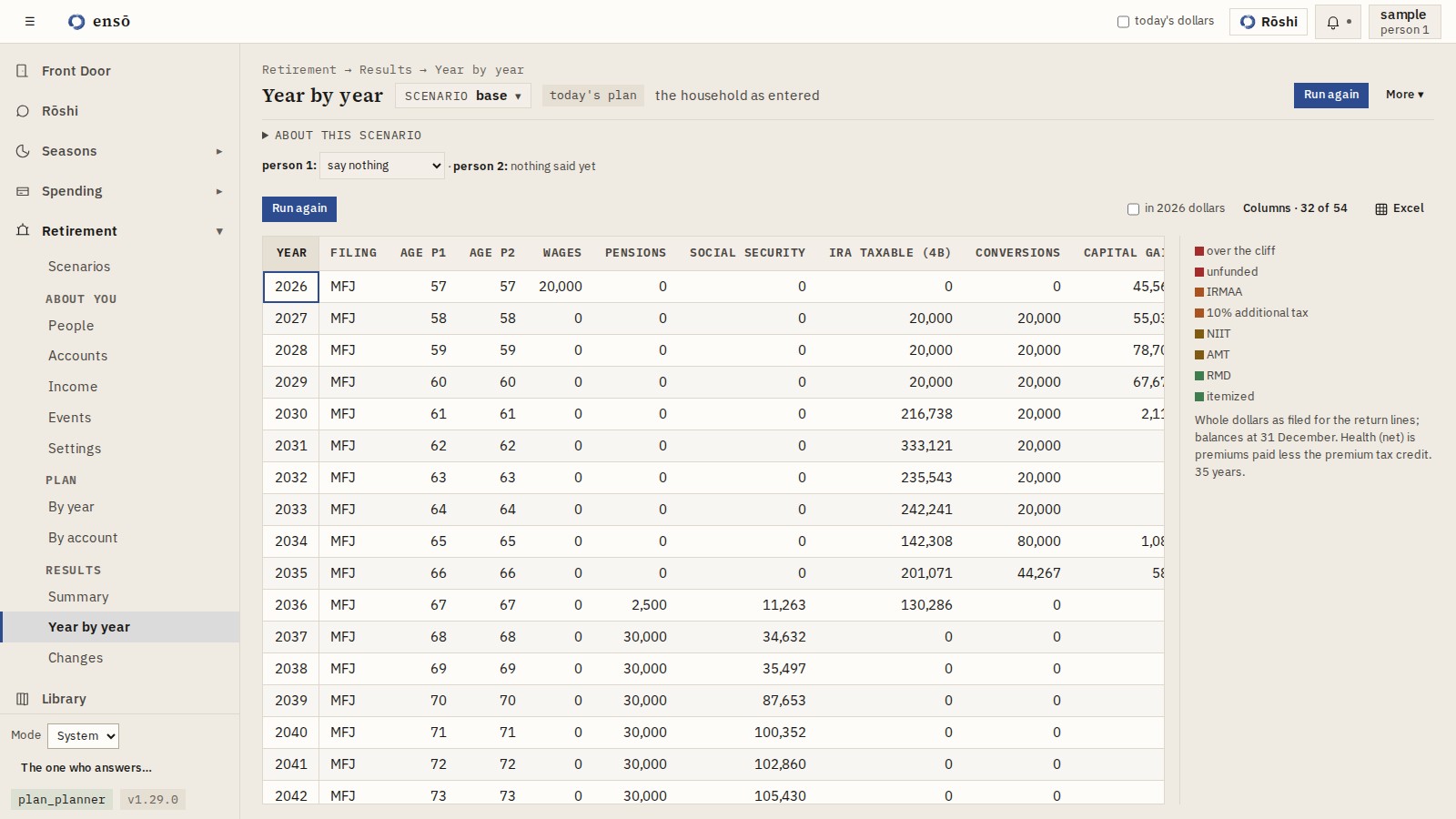Click the SOCIAL SECURITY column header
The height and width of the screenshot is (819, 1456).
click(x=747, y=253)
